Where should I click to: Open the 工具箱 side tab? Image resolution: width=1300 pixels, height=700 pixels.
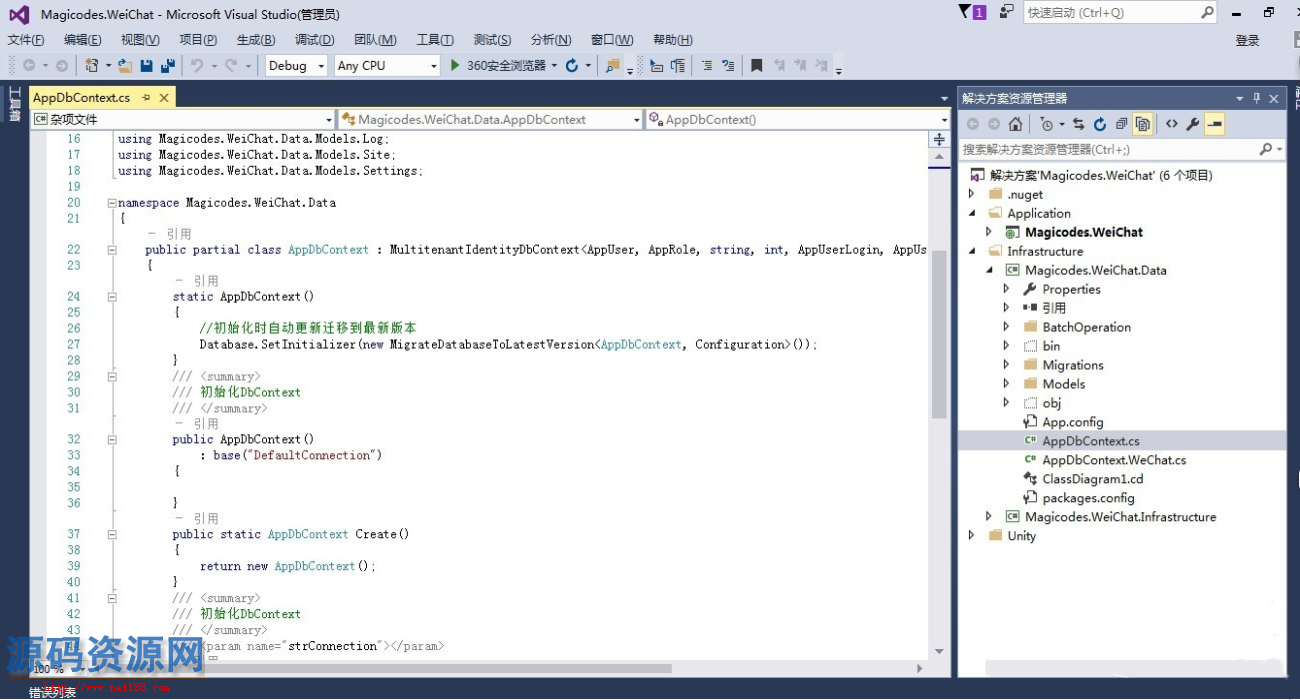15,104
